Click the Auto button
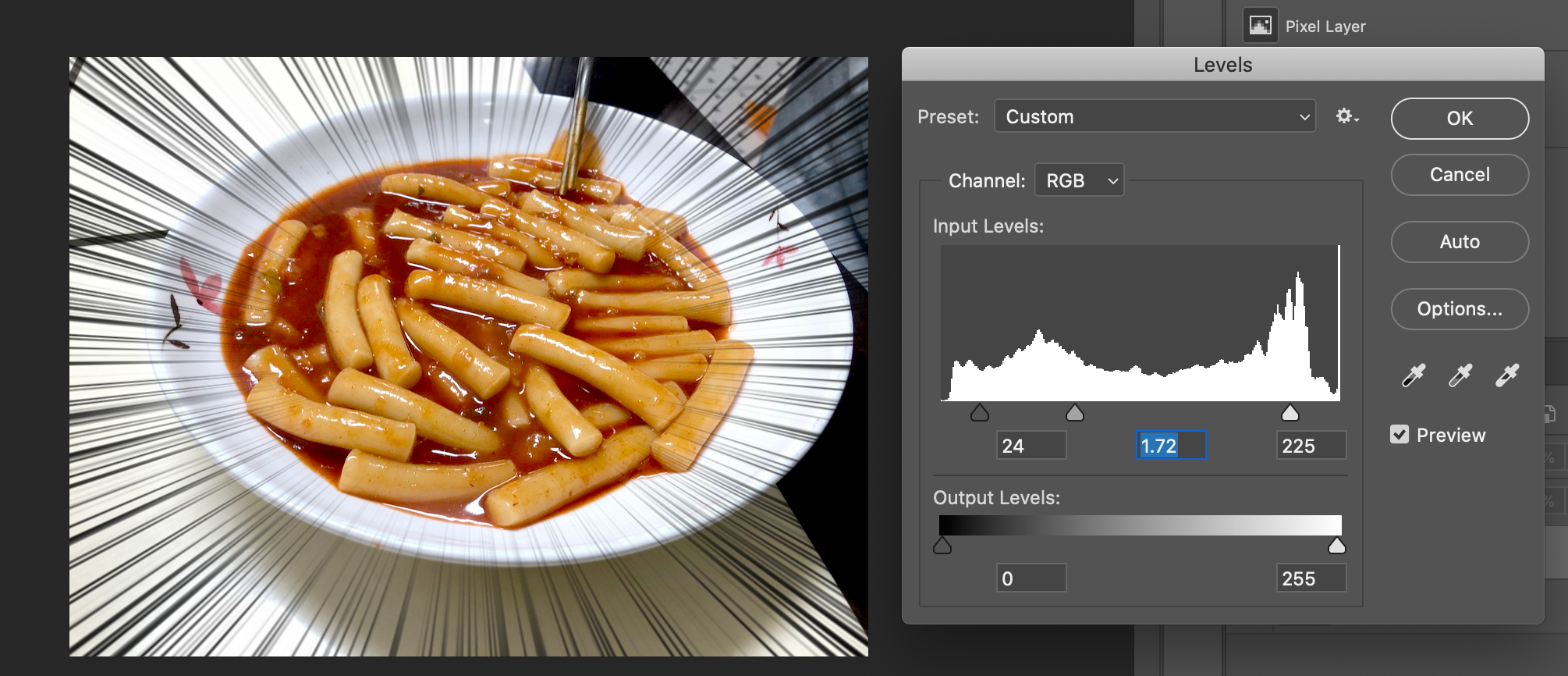This screenshot has height=676, width=1568. click(x=1460, y=242)
